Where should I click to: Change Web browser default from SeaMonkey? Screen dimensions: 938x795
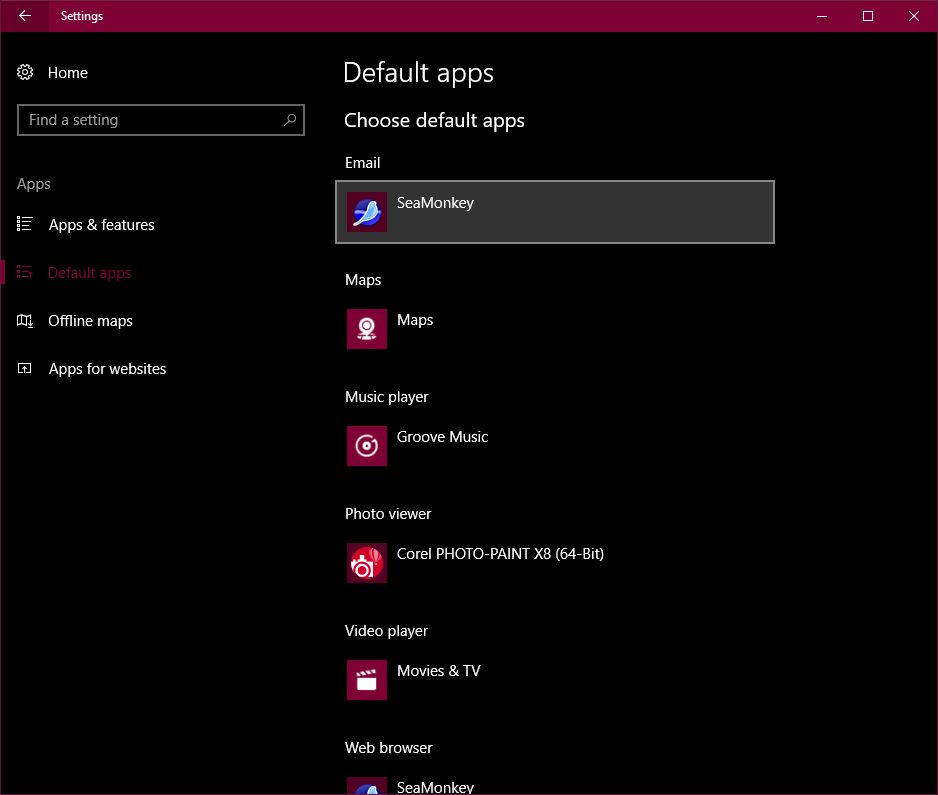coord(435,786)
